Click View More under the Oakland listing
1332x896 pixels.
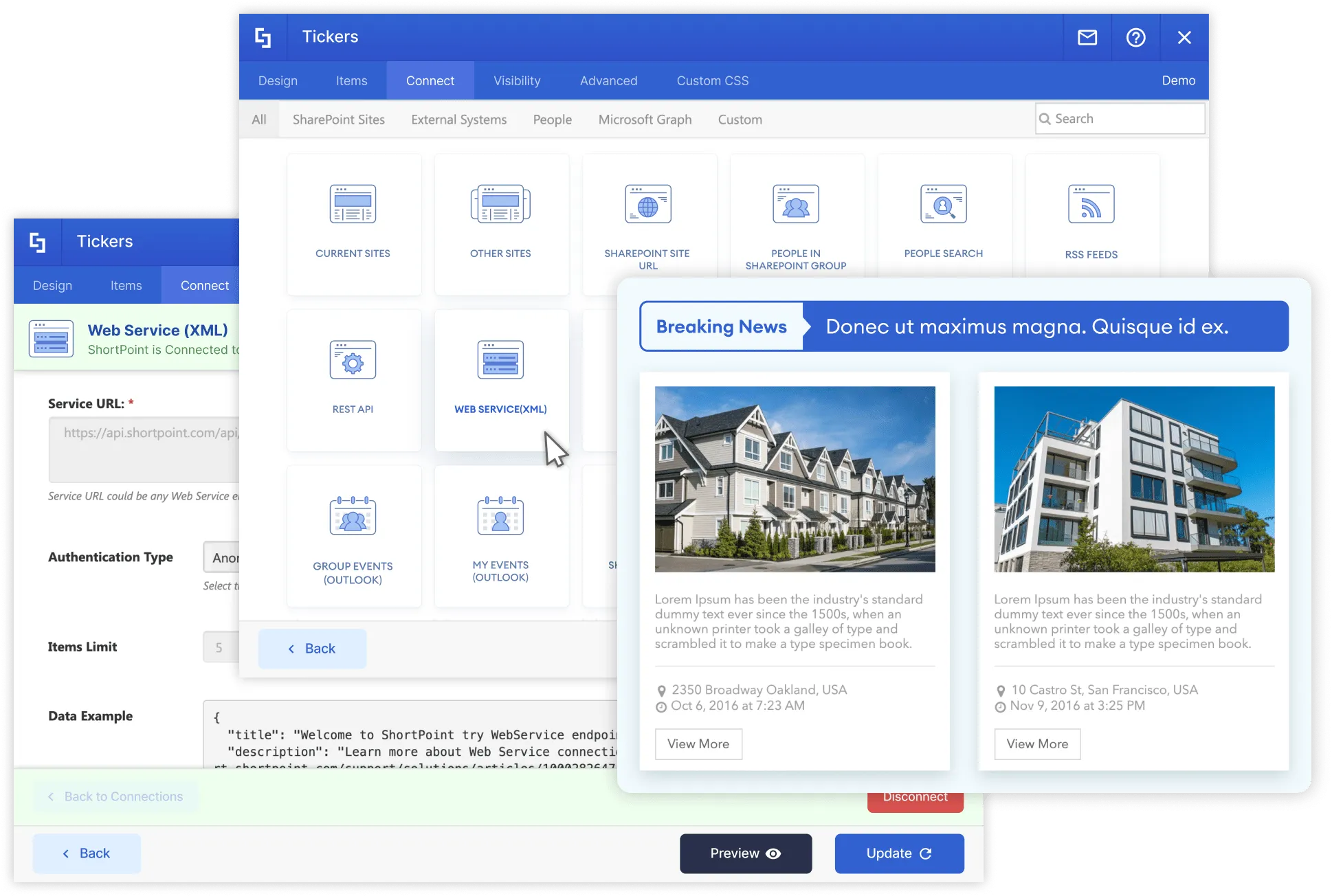[x=698, y=743]
